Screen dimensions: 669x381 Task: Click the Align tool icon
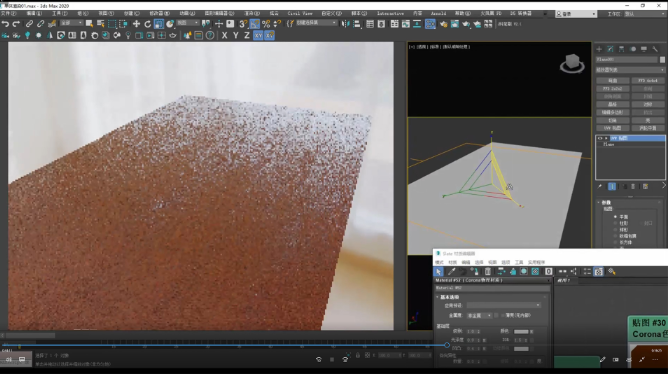coord(357,24)
